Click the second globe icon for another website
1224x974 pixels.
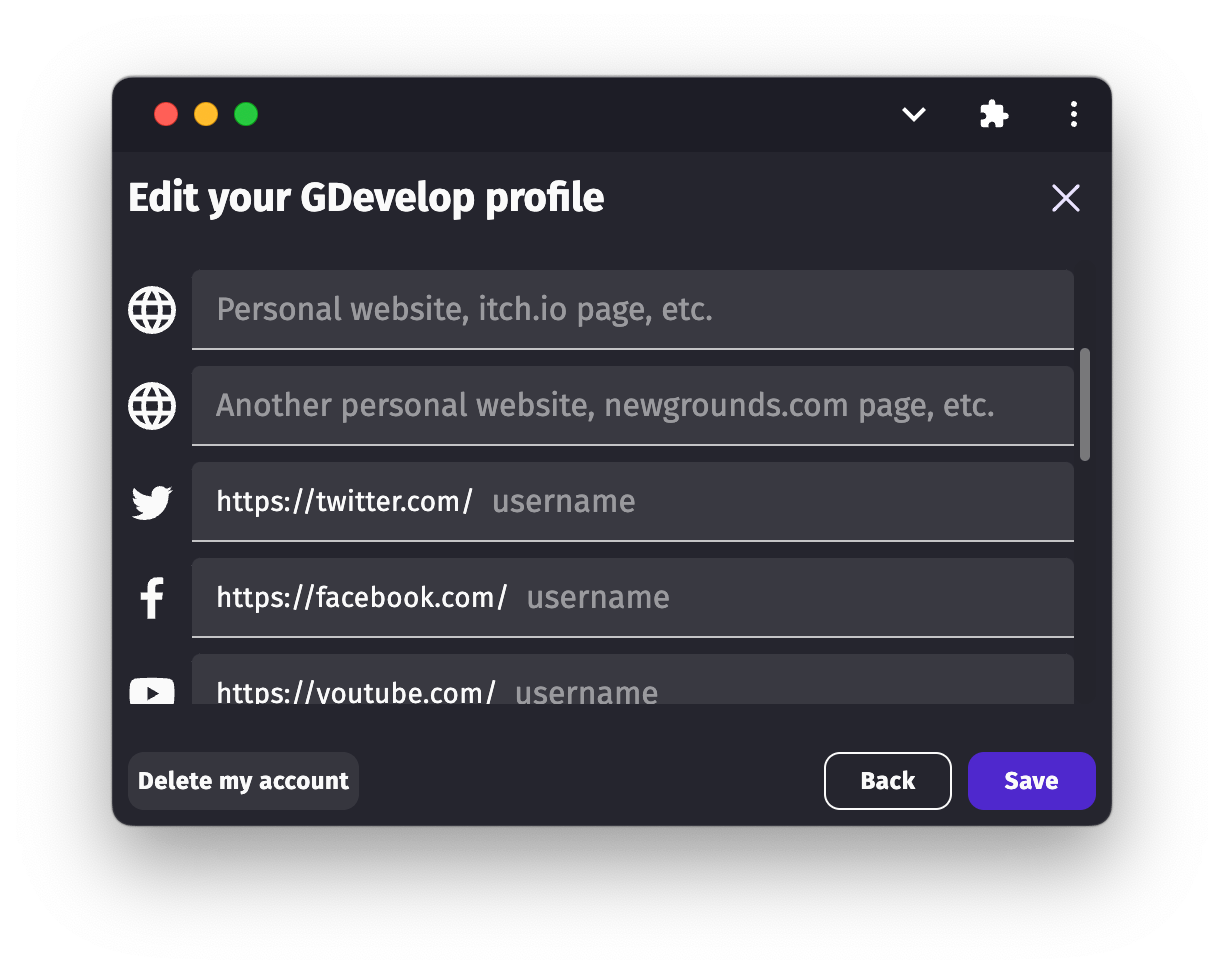click(x=152, y=406)
